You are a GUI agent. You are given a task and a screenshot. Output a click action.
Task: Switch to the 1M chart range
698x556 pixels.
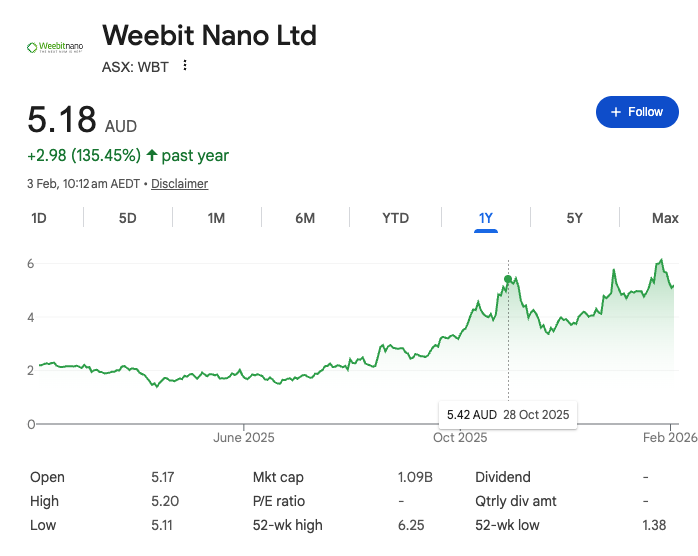[216, 218]
